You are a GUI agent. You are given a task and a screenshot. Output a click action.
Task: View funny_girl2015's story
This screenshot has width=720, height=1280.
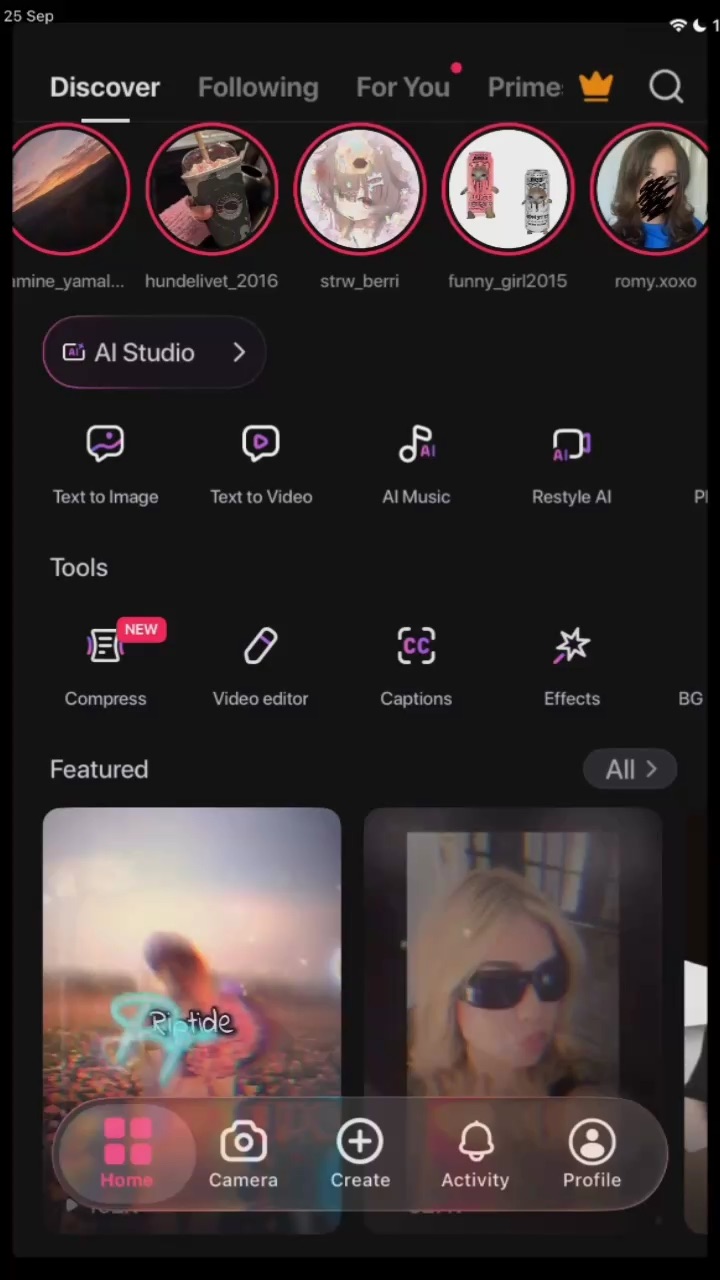tap(508, 189)
